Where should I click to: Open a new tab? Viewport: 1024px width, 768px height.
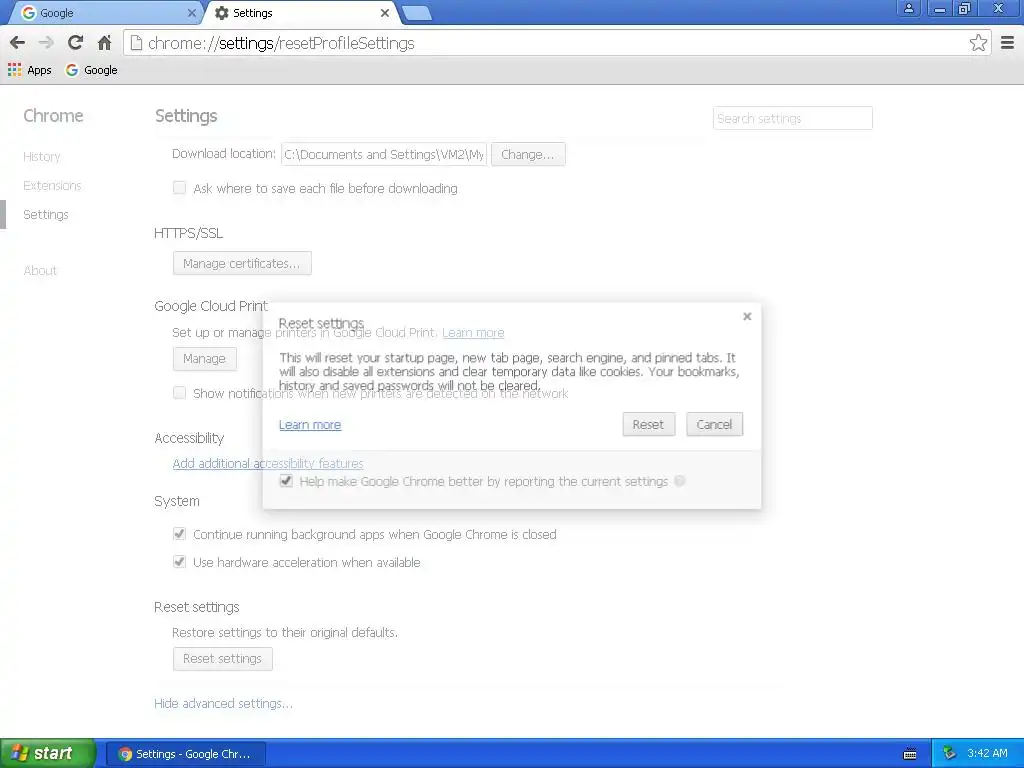click(416, 13)
